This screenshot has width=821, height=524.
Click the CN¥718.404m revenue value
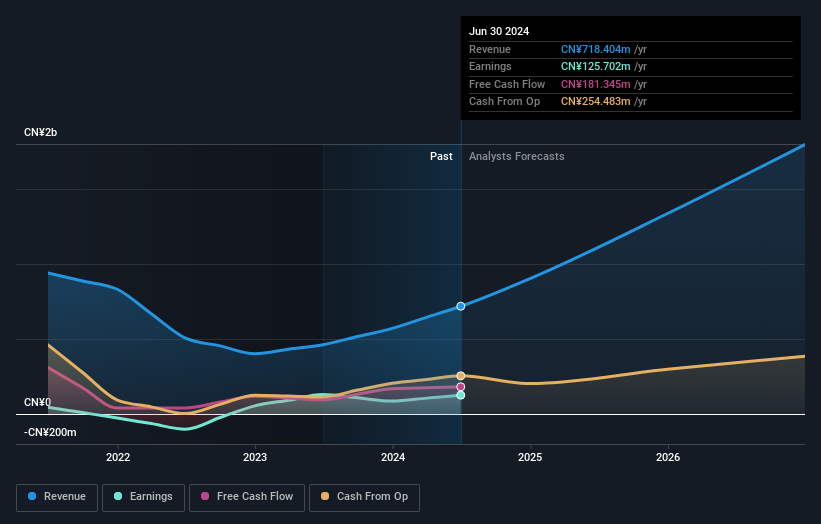pos(595,49)
